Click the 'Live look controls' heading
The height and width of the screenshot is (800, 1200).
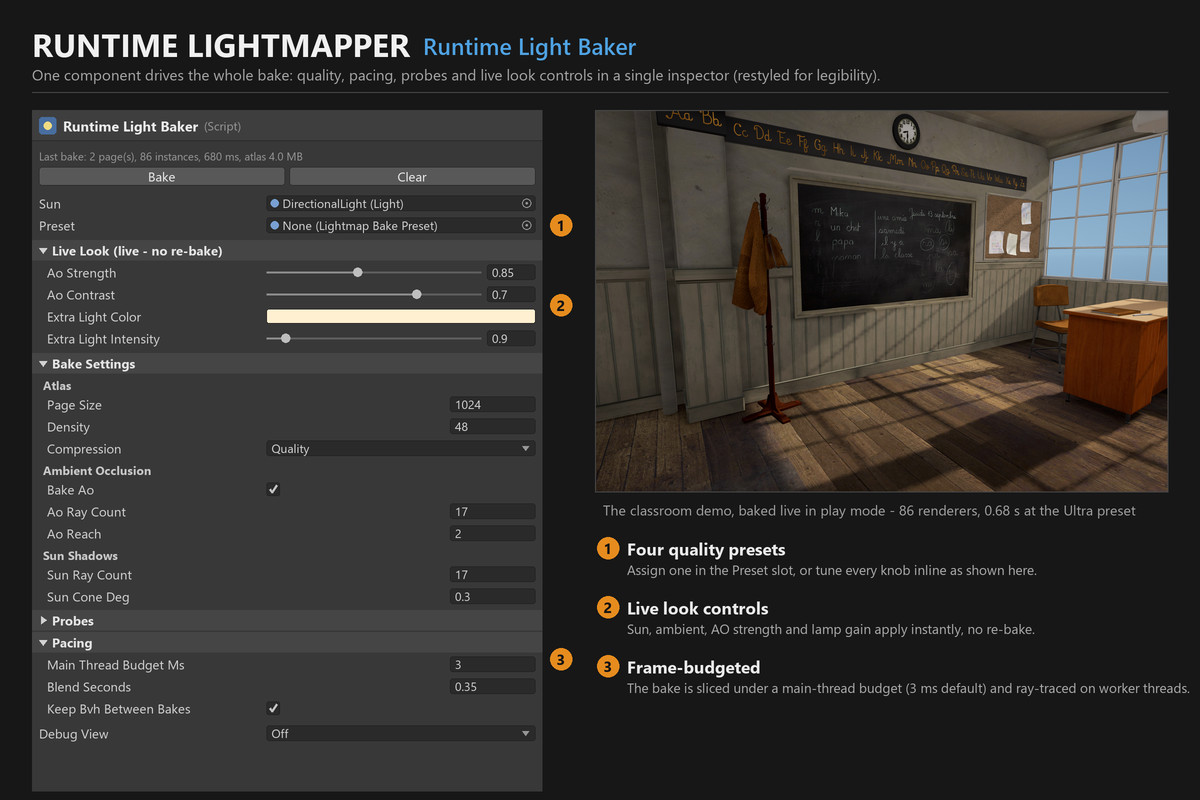coord(697,608)
